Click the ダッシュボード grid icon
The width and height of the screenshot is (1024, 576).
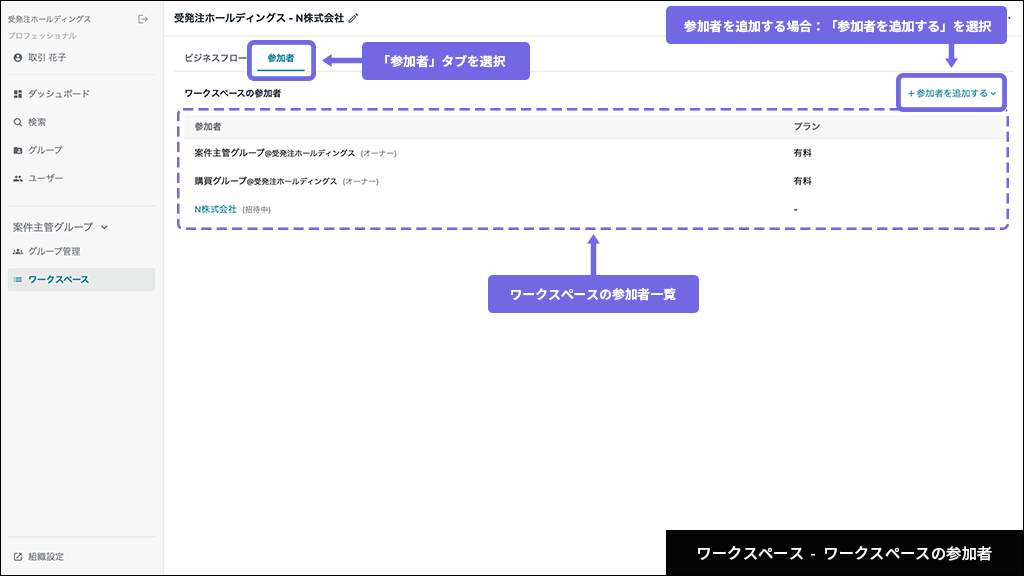tap(18, 94)
